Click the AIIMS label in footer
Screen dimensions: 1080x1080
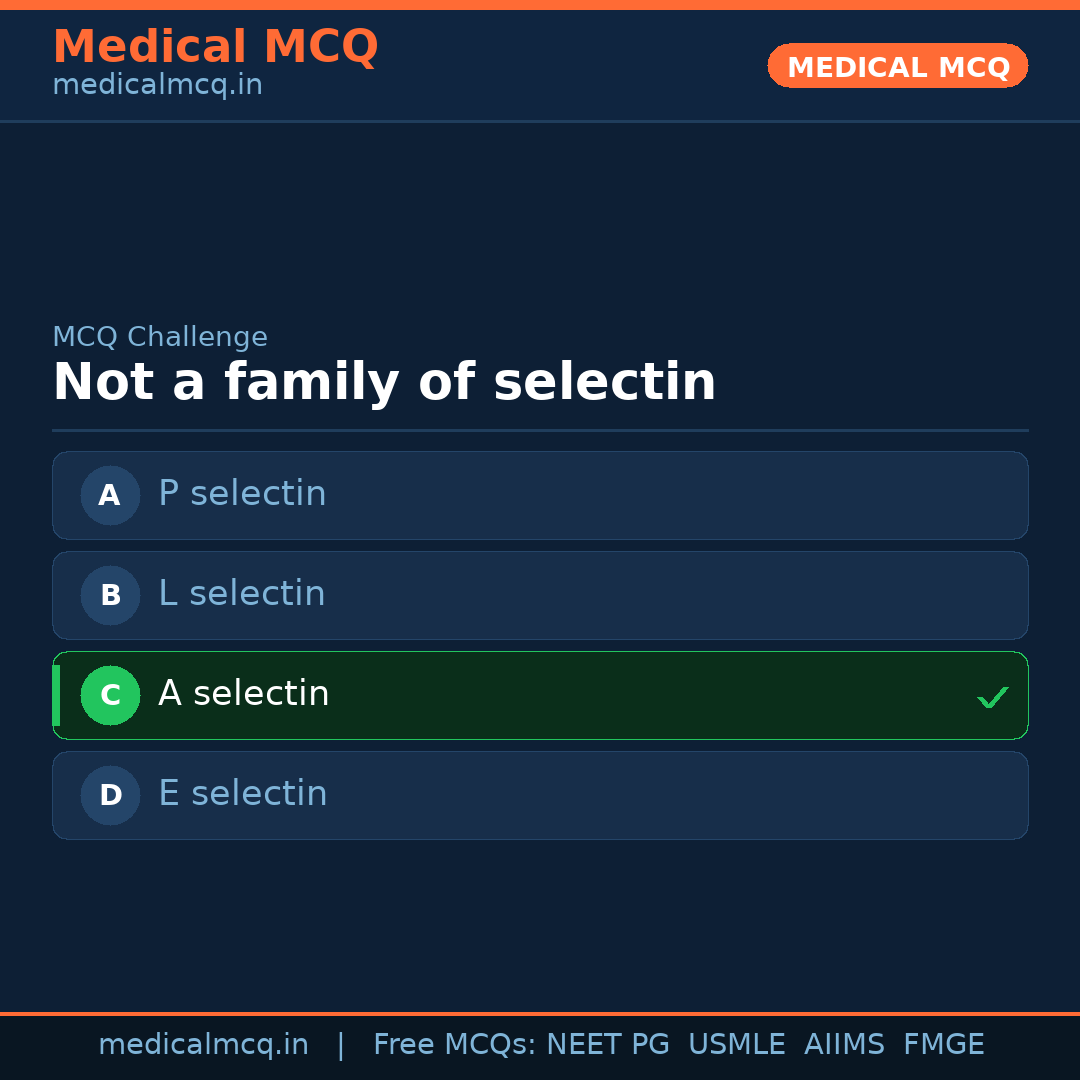[x=844, y=1043]
